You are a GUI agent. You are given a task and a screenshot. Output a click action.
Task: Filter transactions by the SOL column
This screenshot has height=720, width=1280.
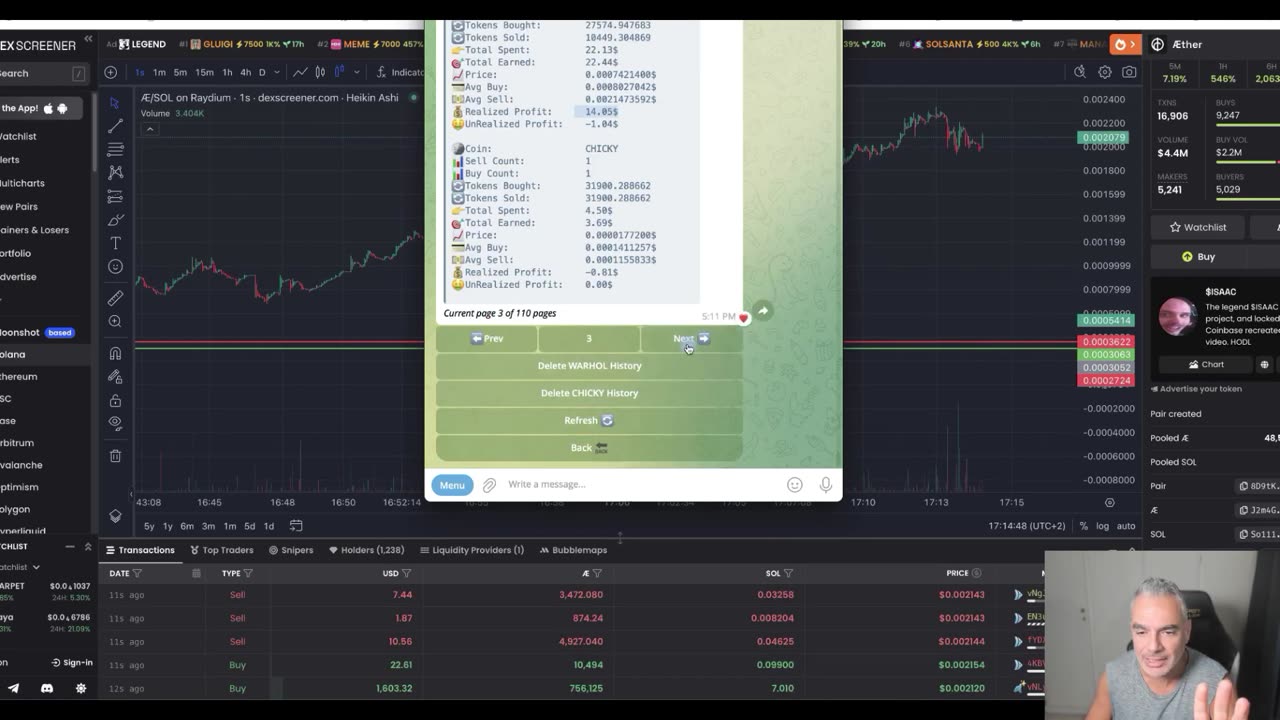click(x=788, y=574)
